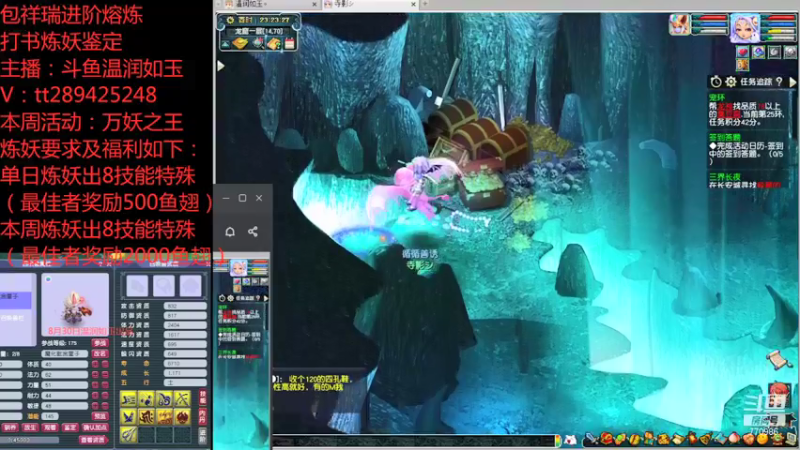The width and height of the screenshot is (800, 450).
Task: Click the sword attack icon in bottom toolbar
Action: [x=592, y=438]
